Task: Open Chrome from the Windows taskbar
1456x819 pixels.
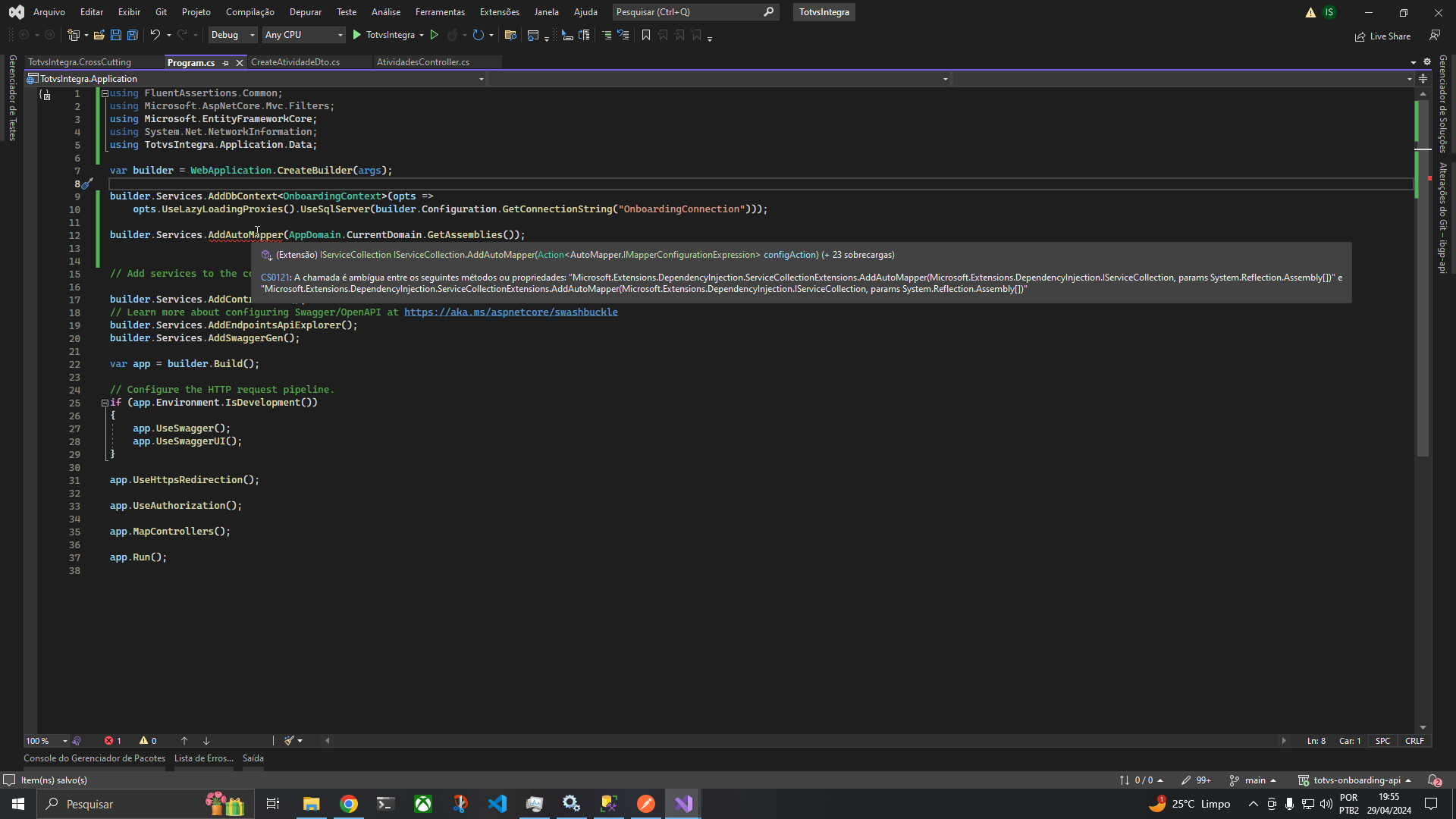Action: 349,804
